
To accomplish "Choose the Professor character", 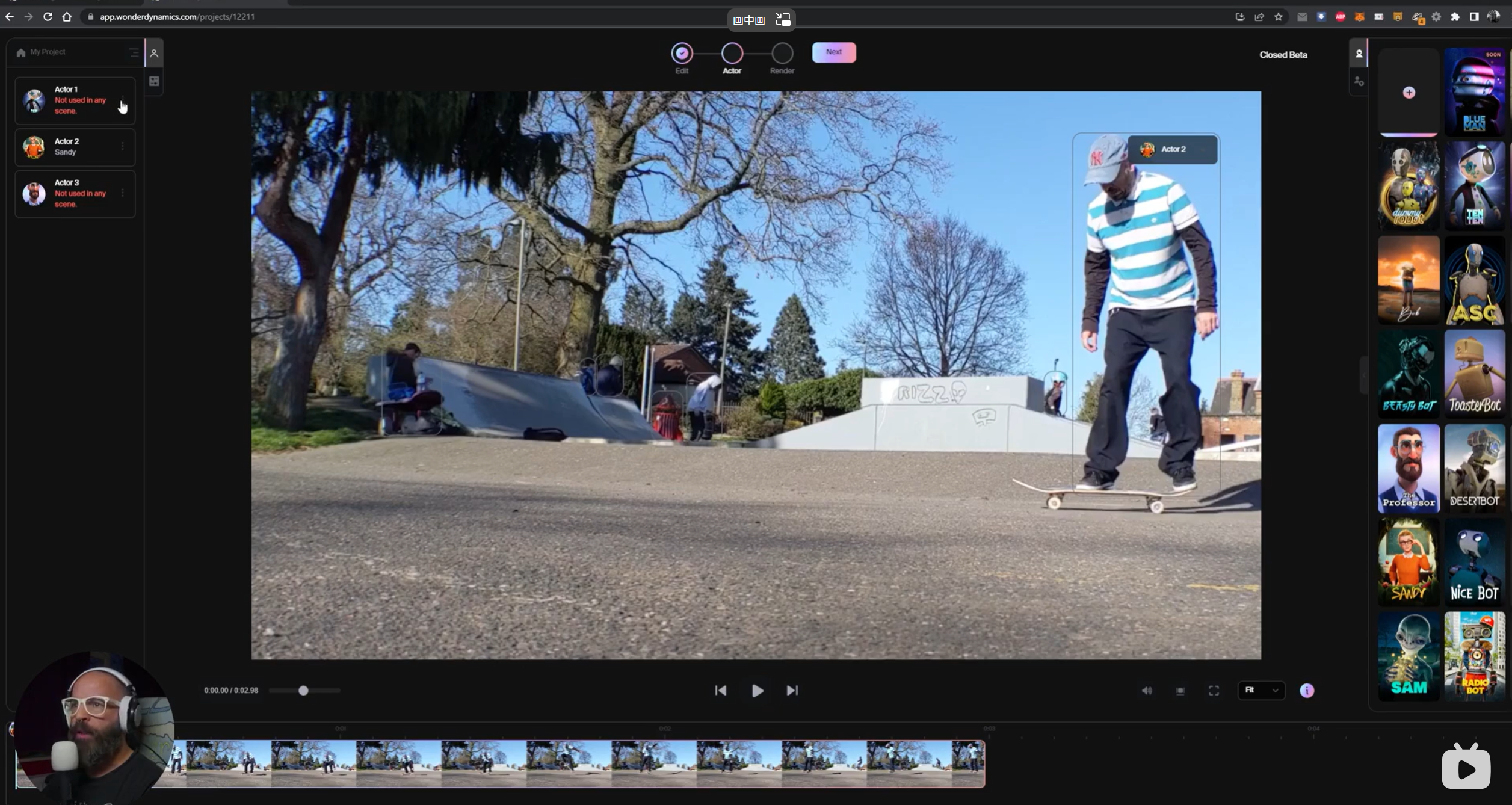I will pos(1408,468).
